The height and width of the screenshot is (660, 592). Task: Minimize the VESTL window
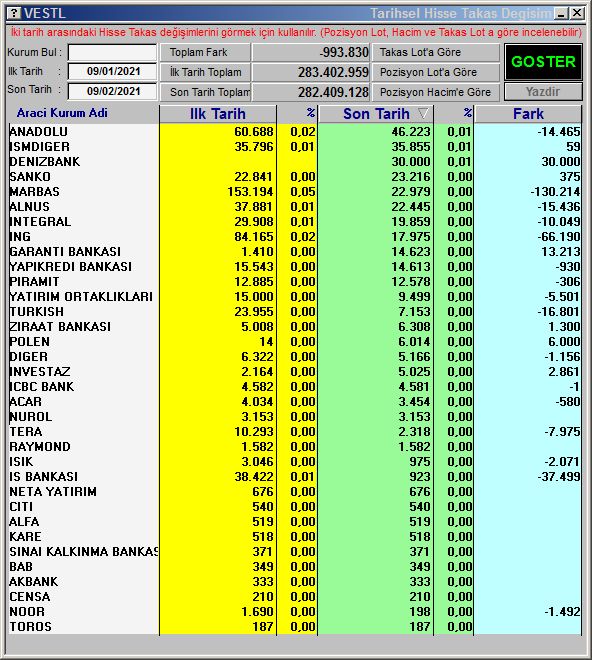click(x=561, y=13)
